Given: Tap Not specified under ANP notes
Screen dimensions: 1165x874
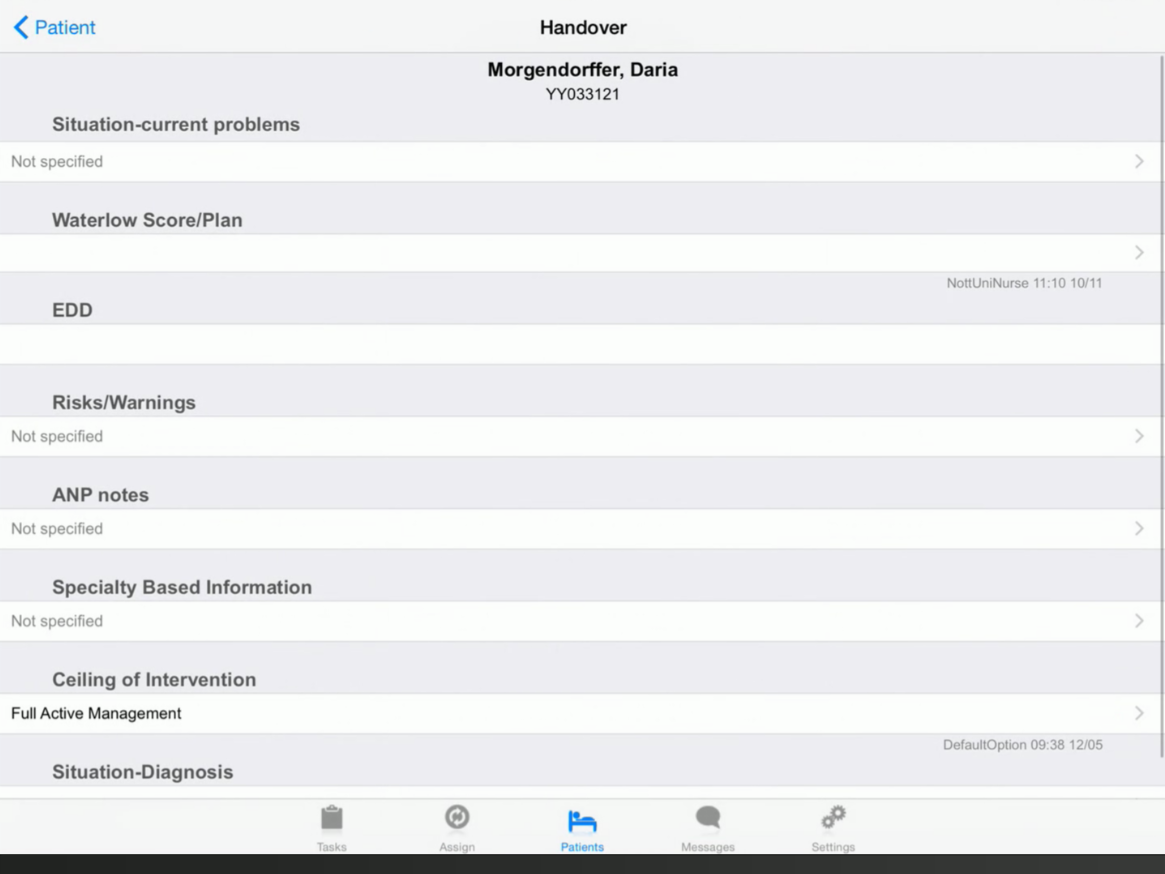Looking at the screenshot, I should [x=57, y=529].
